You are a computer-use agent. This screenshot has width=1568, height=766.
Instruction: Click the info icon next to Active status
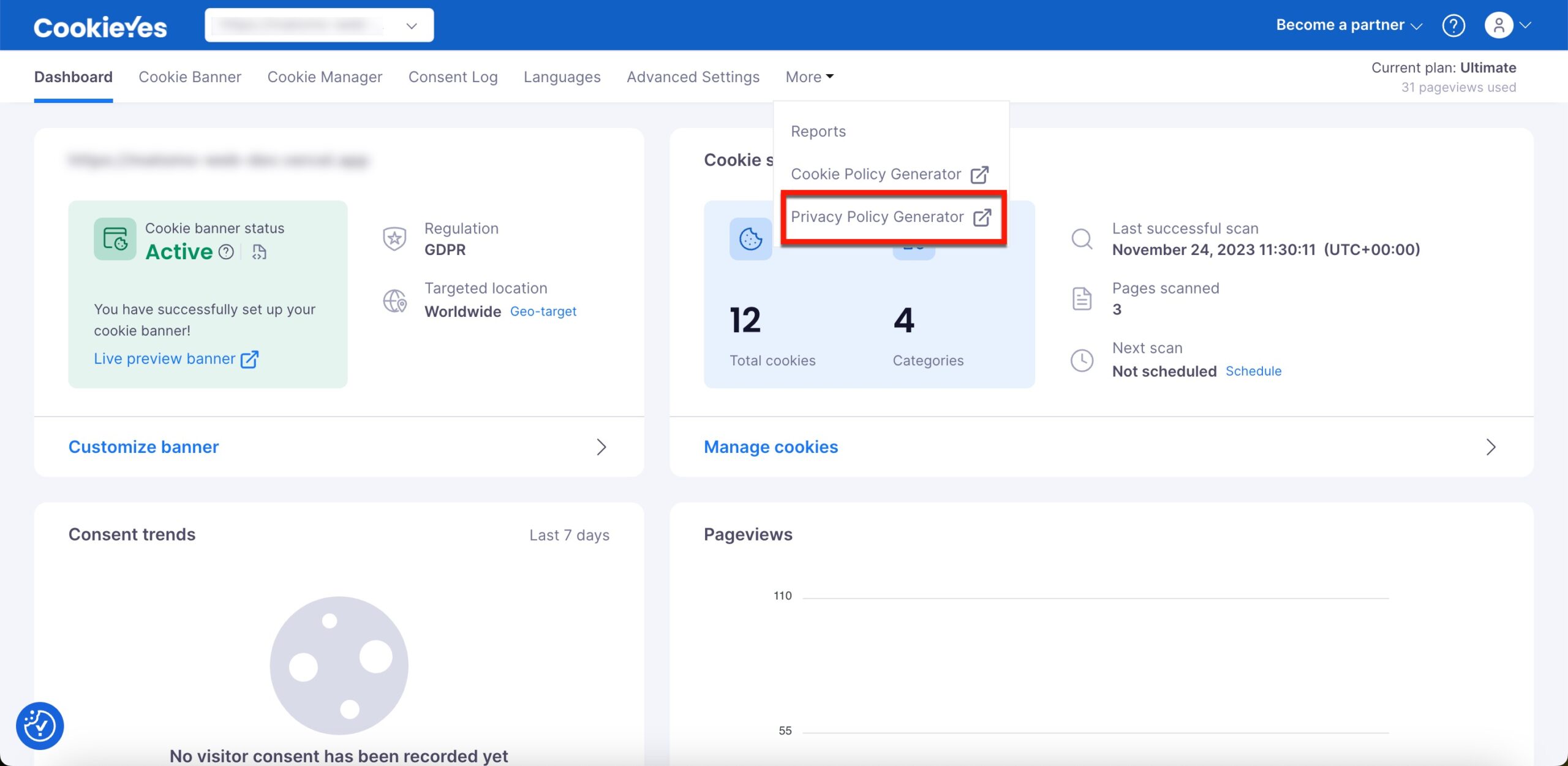coord(226,252)
